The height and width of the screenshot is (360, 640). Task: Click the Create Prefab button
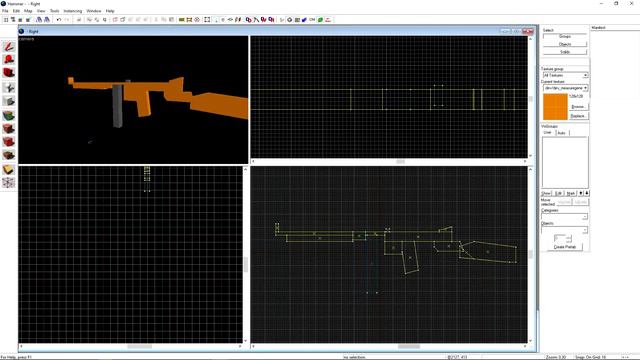(565, 247)
